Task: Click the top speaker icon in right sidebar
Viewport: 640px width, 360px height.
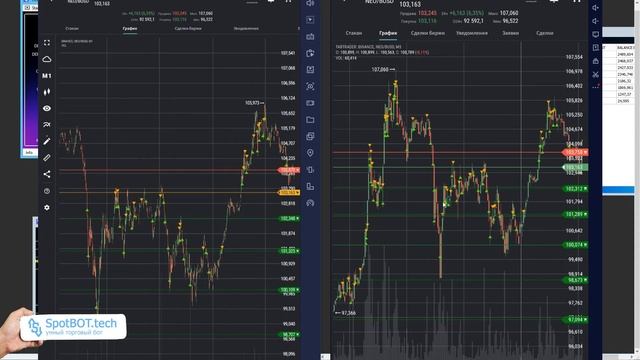Action: tap(596, 7)
